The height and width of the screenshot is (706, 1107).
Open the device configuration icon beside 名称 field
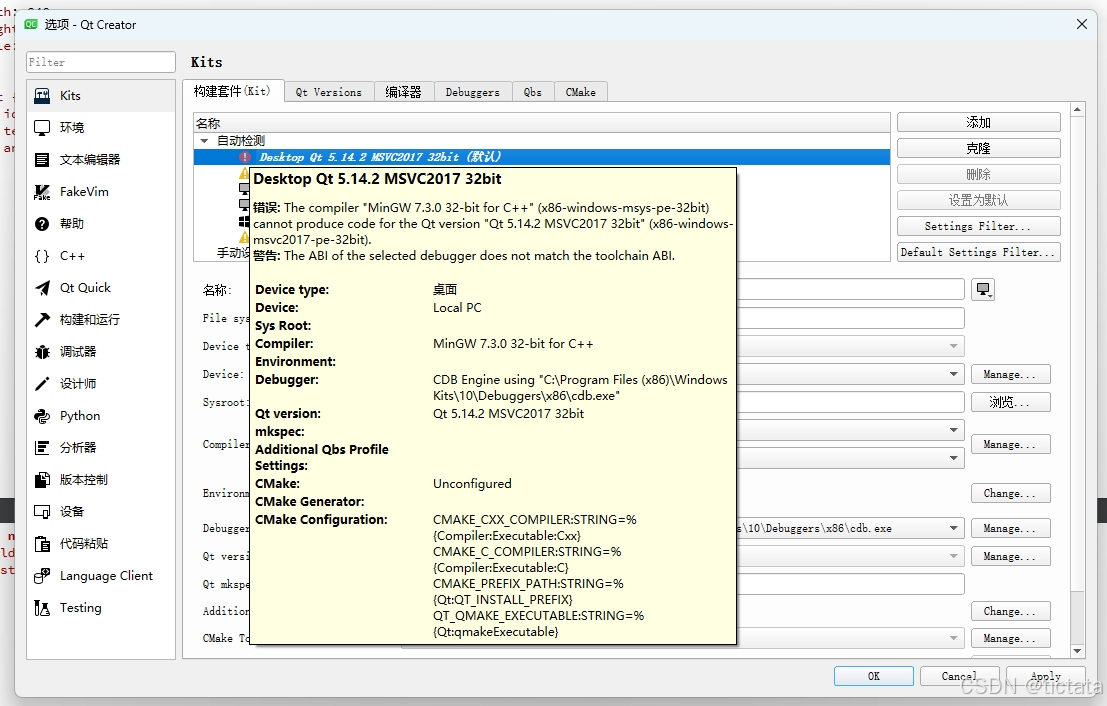point(983,288)
